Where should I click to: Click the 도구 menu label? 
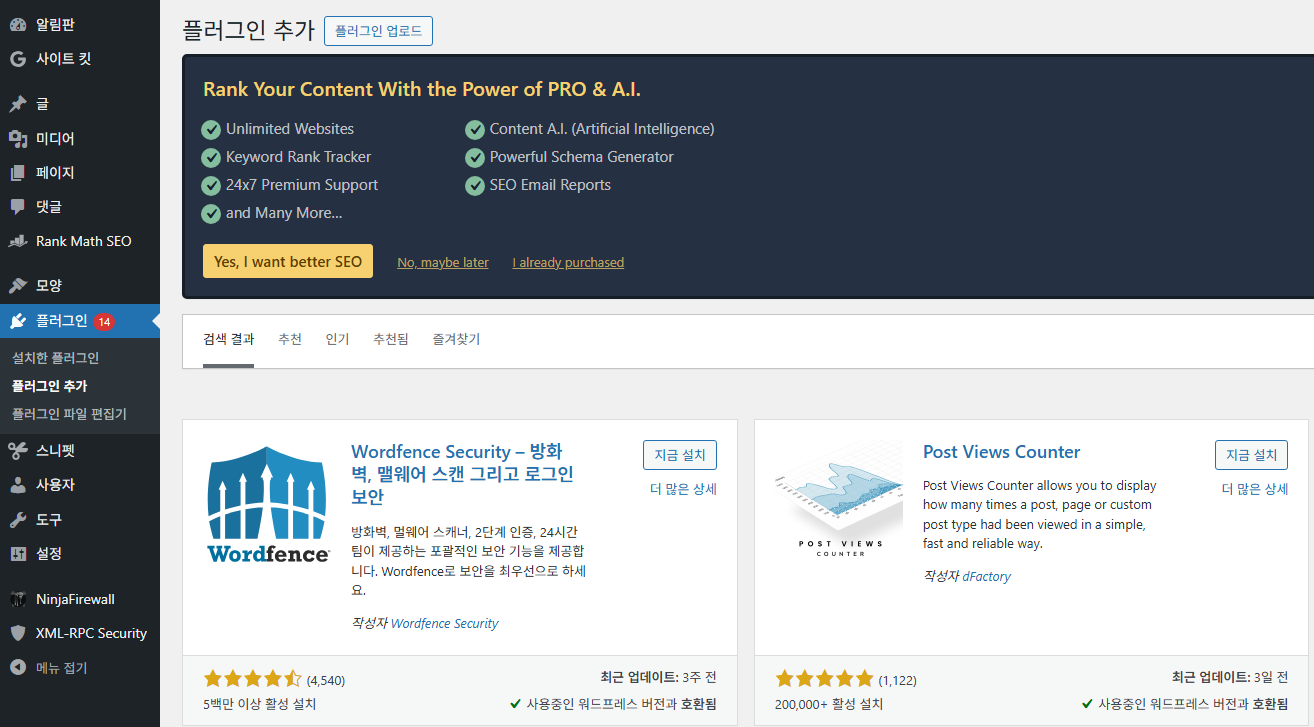(x=49, y=519)
